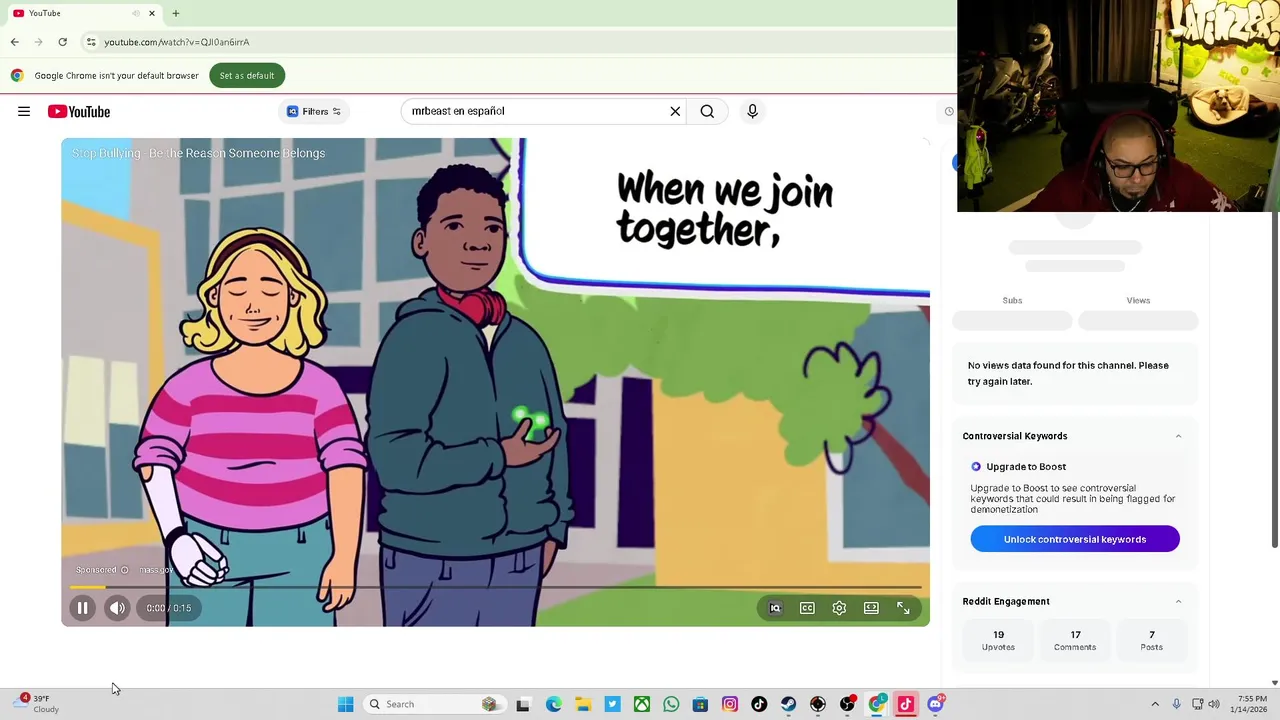
Task: Click the Upgrade to Boost label
Action: click(1026, 466)
